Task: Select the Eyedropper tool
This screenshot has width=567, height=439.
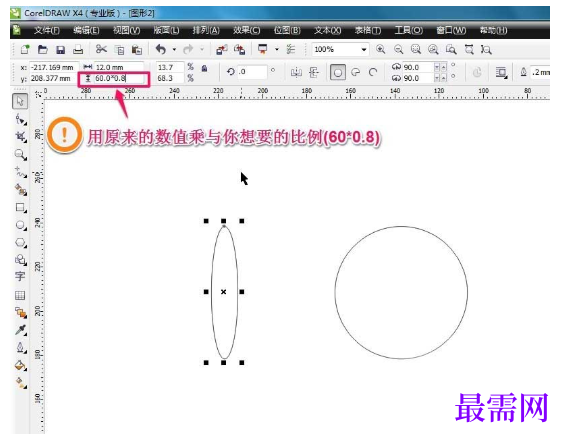Action: coord(20,330)
